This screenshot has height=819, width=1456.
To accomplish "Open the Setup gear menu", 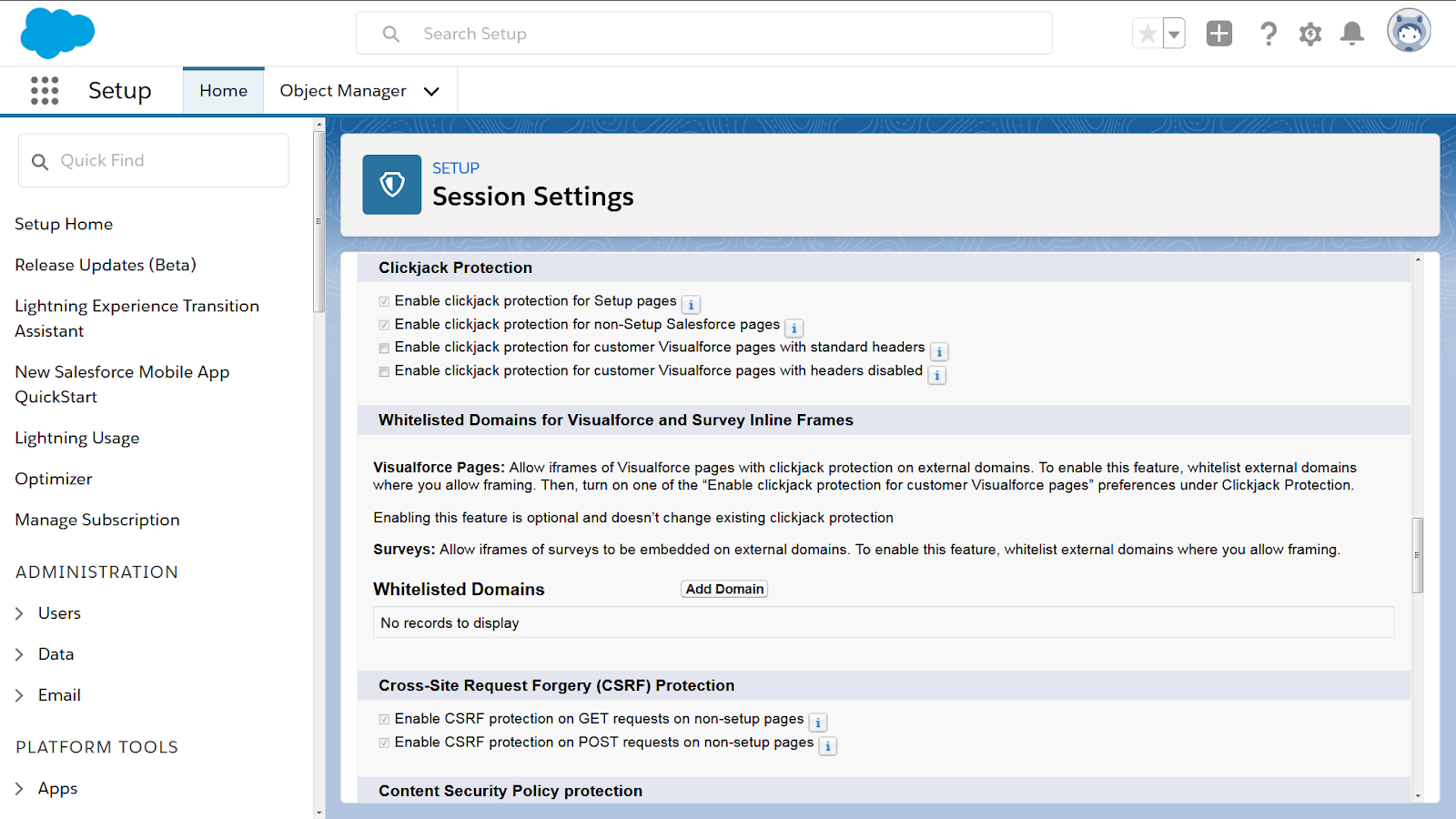I will [x=1310, y=34].
